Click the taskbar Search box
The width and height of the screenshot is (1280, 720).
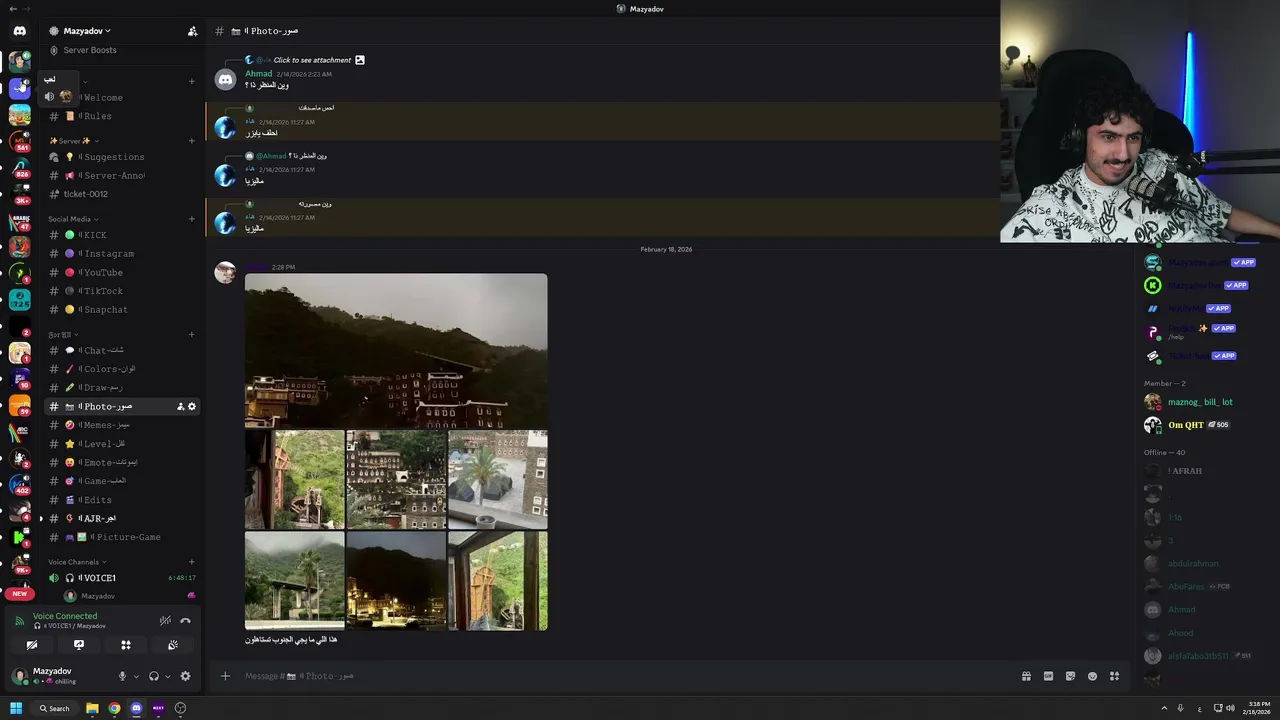55,708
